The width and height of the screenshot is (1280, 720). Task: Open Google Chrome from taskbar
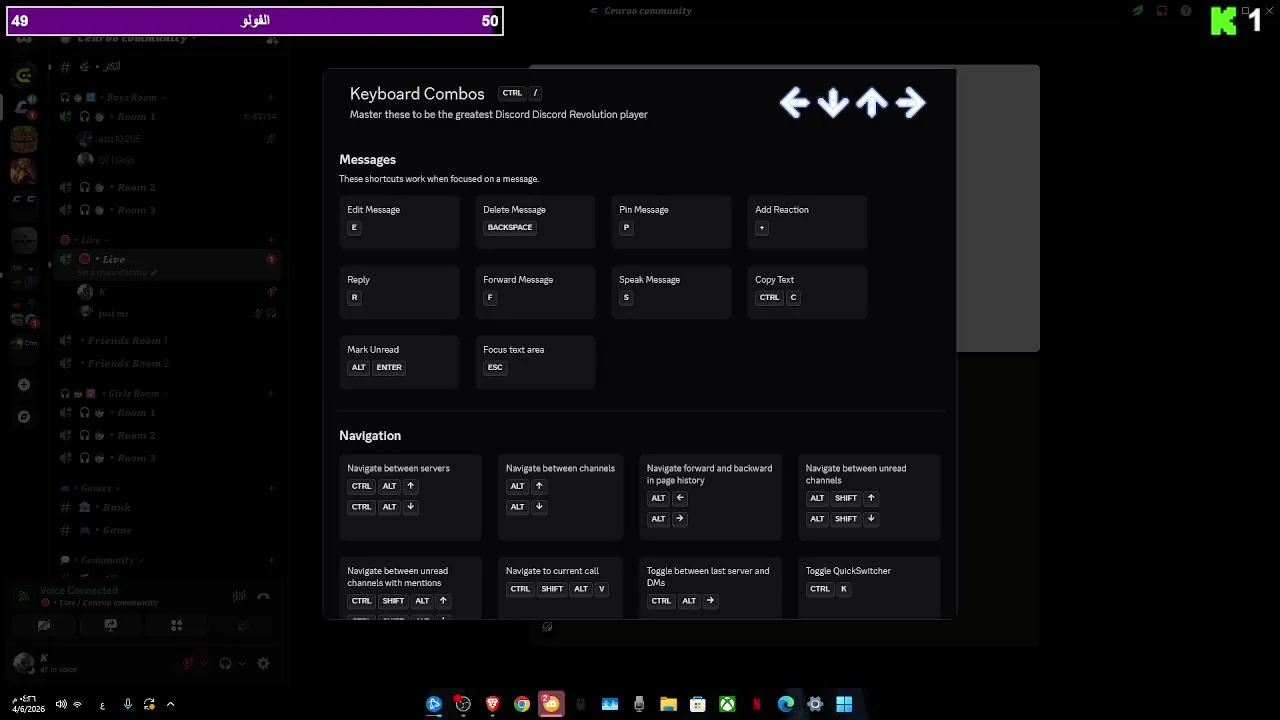point(521,704)
